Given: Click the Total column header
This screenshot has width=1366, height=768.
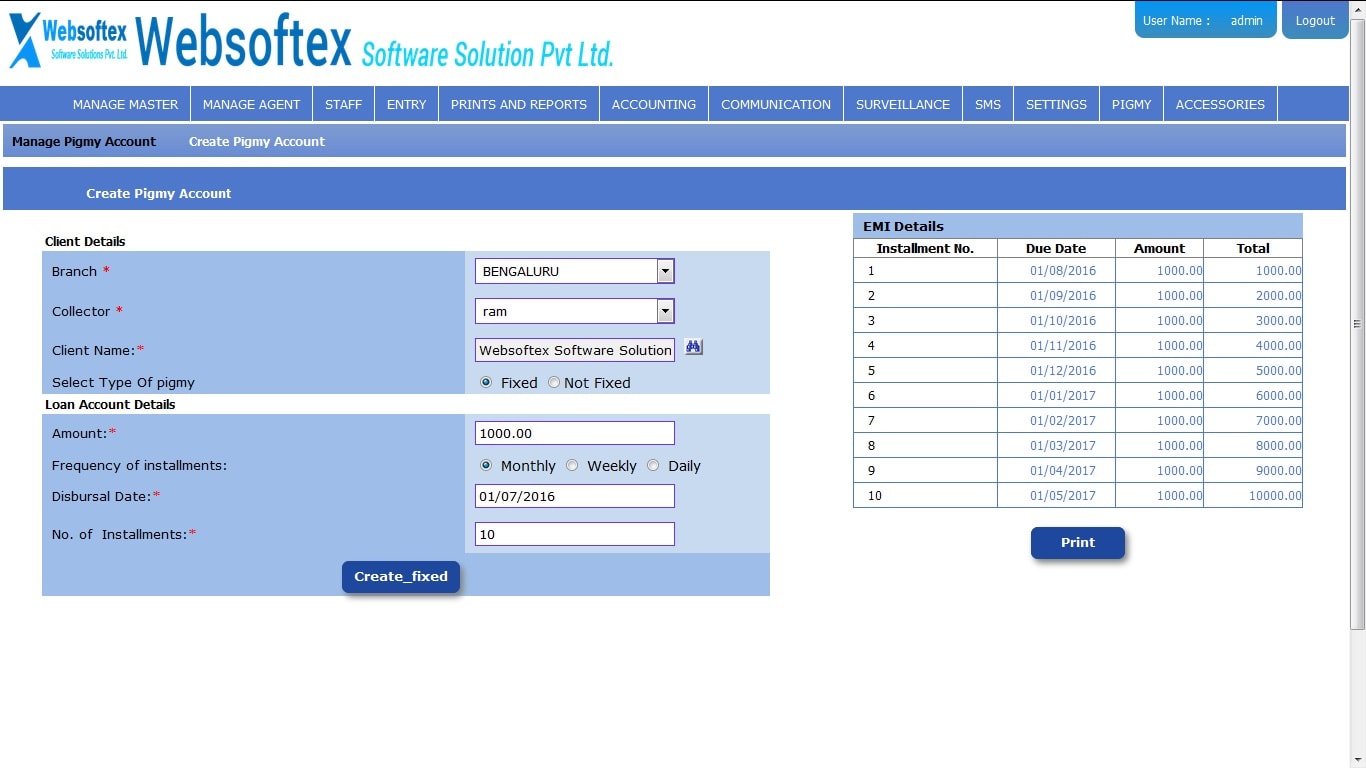Looking at the screenshot, I should coord(1253,248).
